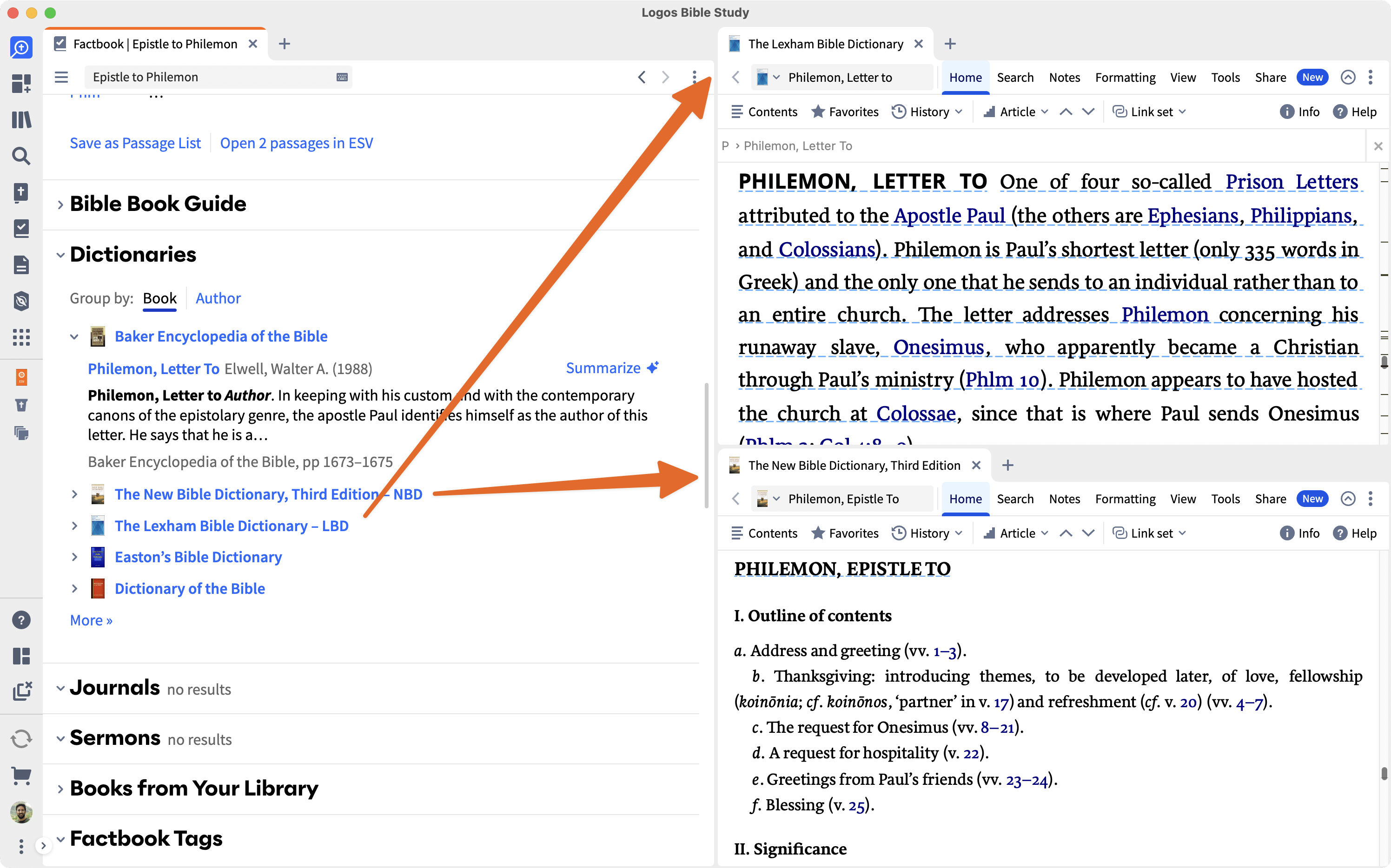The height and width of the screenshot is (868, 1391).
Task: Go back in Factbook panel history
Action: (x=642, y=77)
